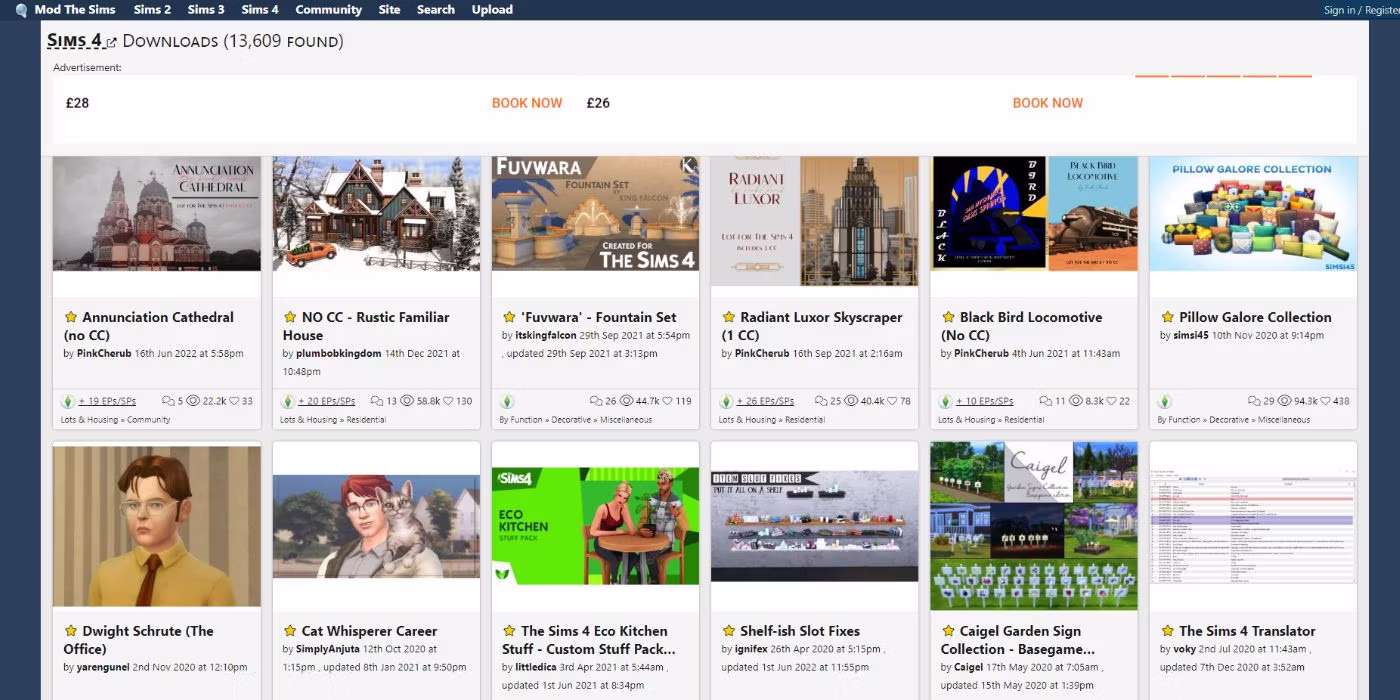Click the star icon beside NO CC - Rustic Familiar House
Image resolution: width=1400 pixels, height=700 pixels.
tap(290, 317)
